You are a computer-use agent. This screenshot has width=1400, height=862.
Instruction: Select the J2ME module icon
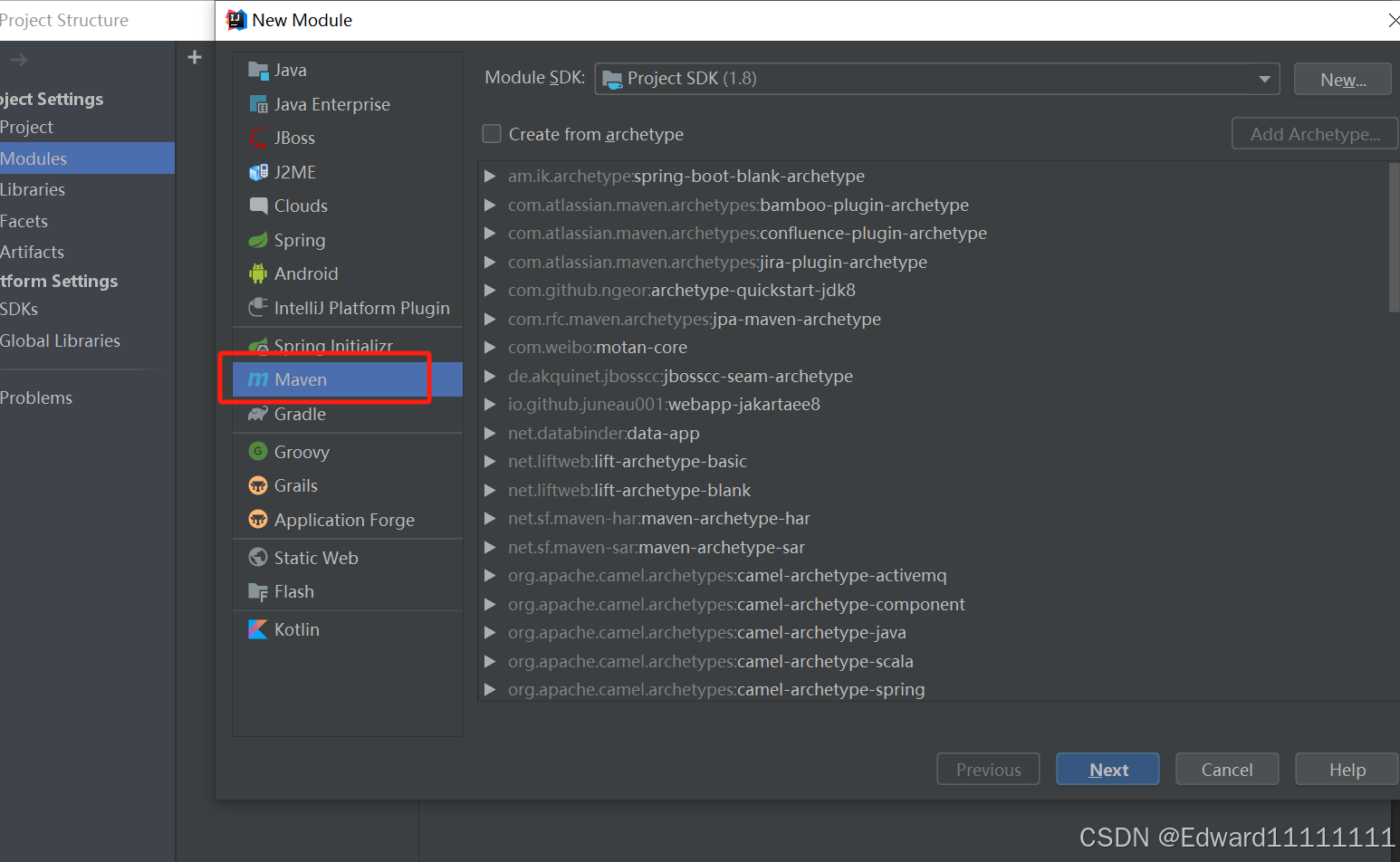(258, 172)
